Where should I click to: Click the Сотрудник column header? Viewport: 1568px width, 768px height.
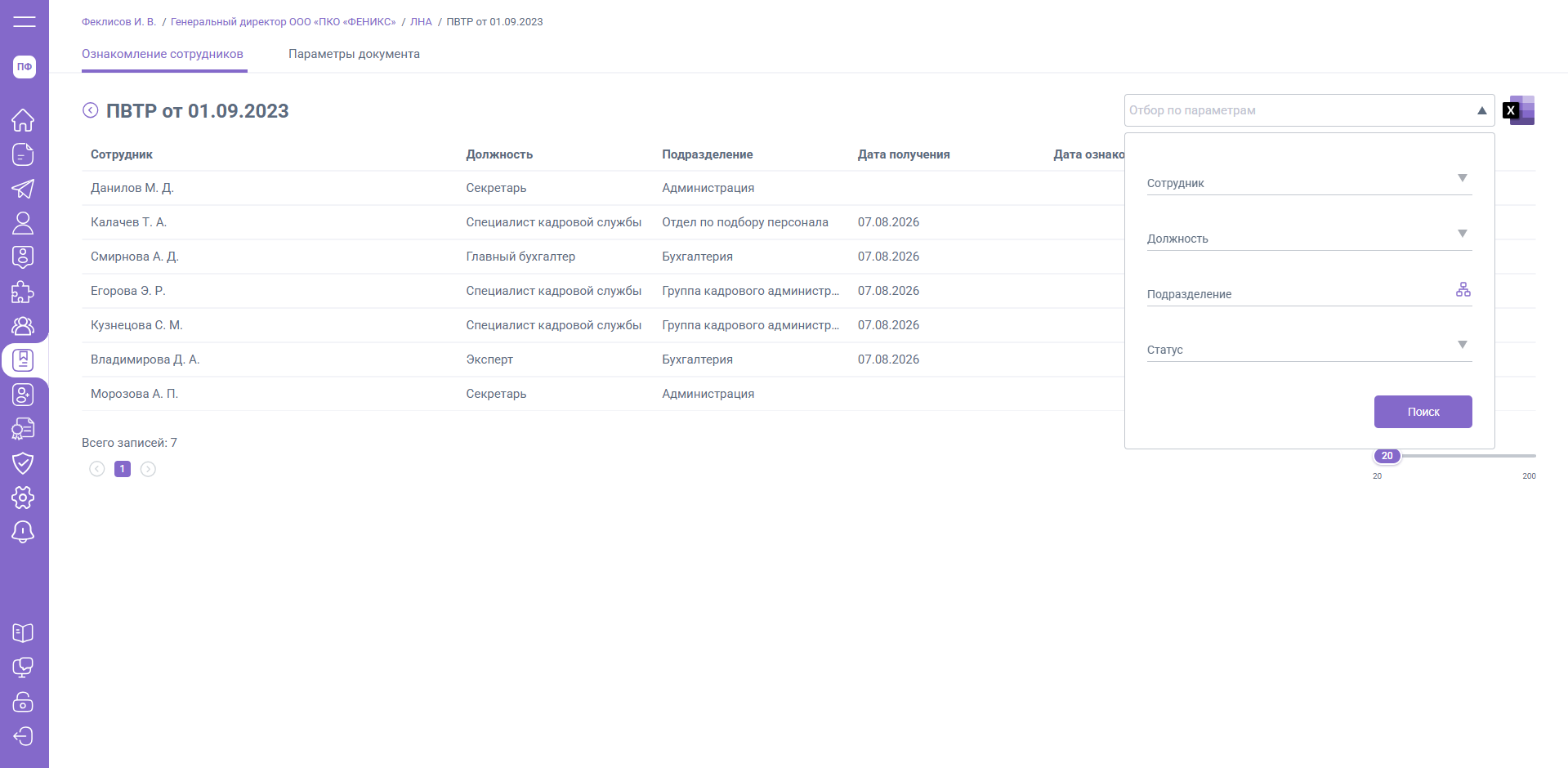pos(122,154)
